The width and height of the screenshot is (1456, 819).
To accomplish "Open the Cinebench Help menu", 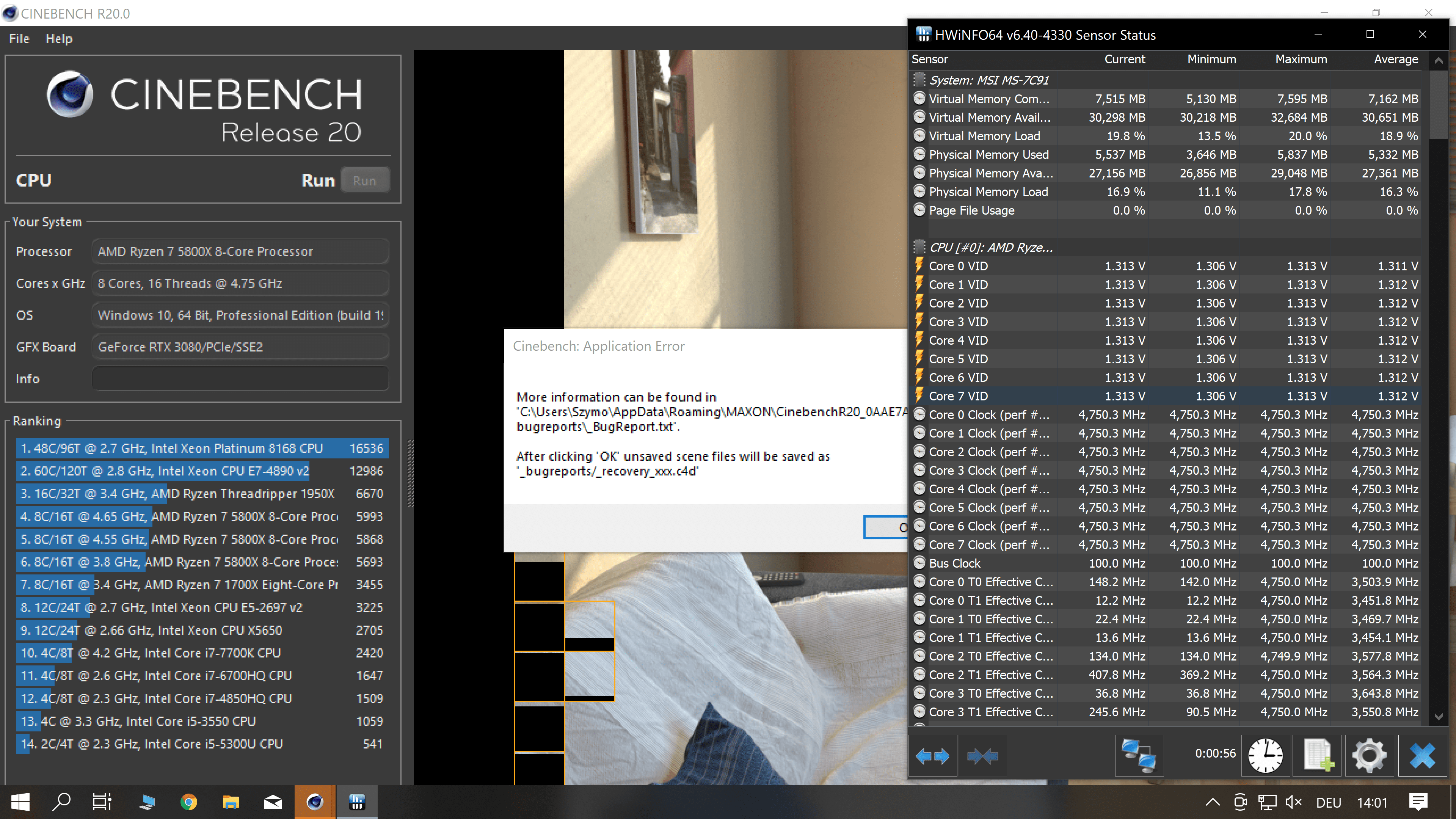I will click(59, 39).
